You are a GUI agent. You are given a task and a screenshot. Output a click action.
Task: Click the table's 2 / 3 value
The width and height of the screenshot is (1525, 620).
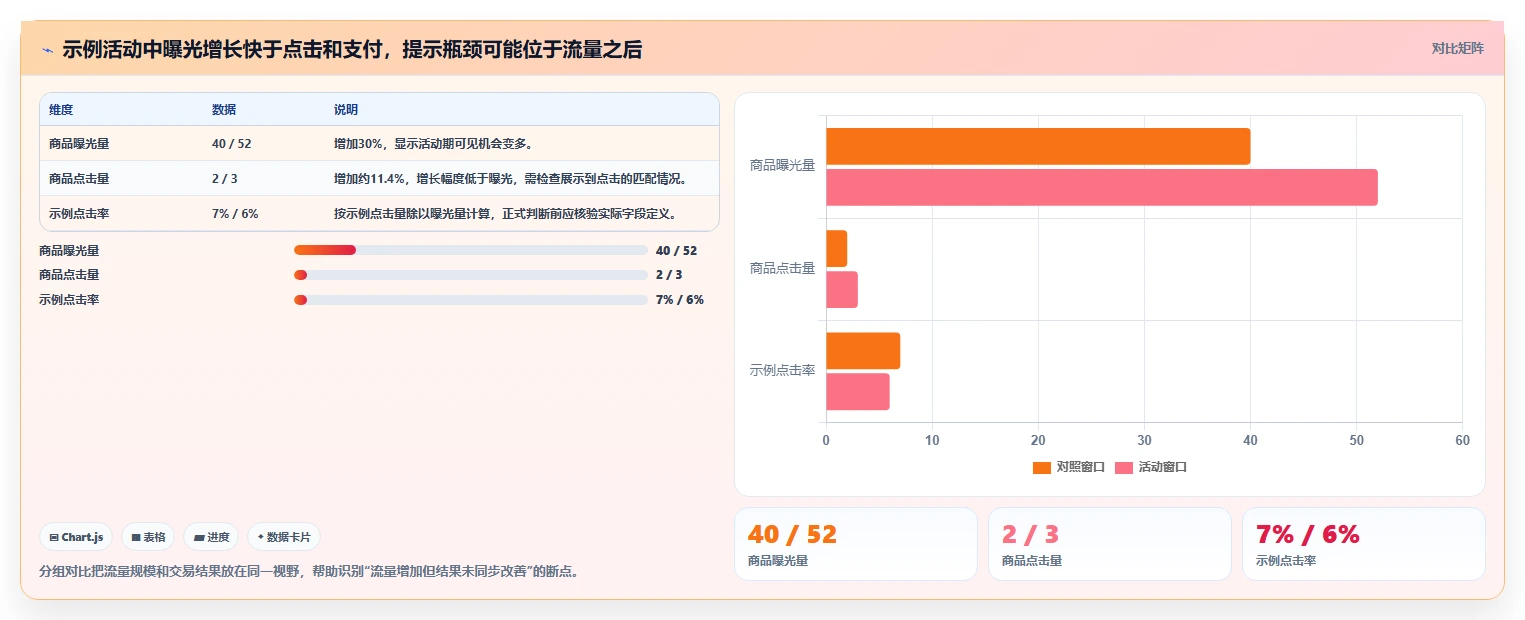[x=225, y=179]
